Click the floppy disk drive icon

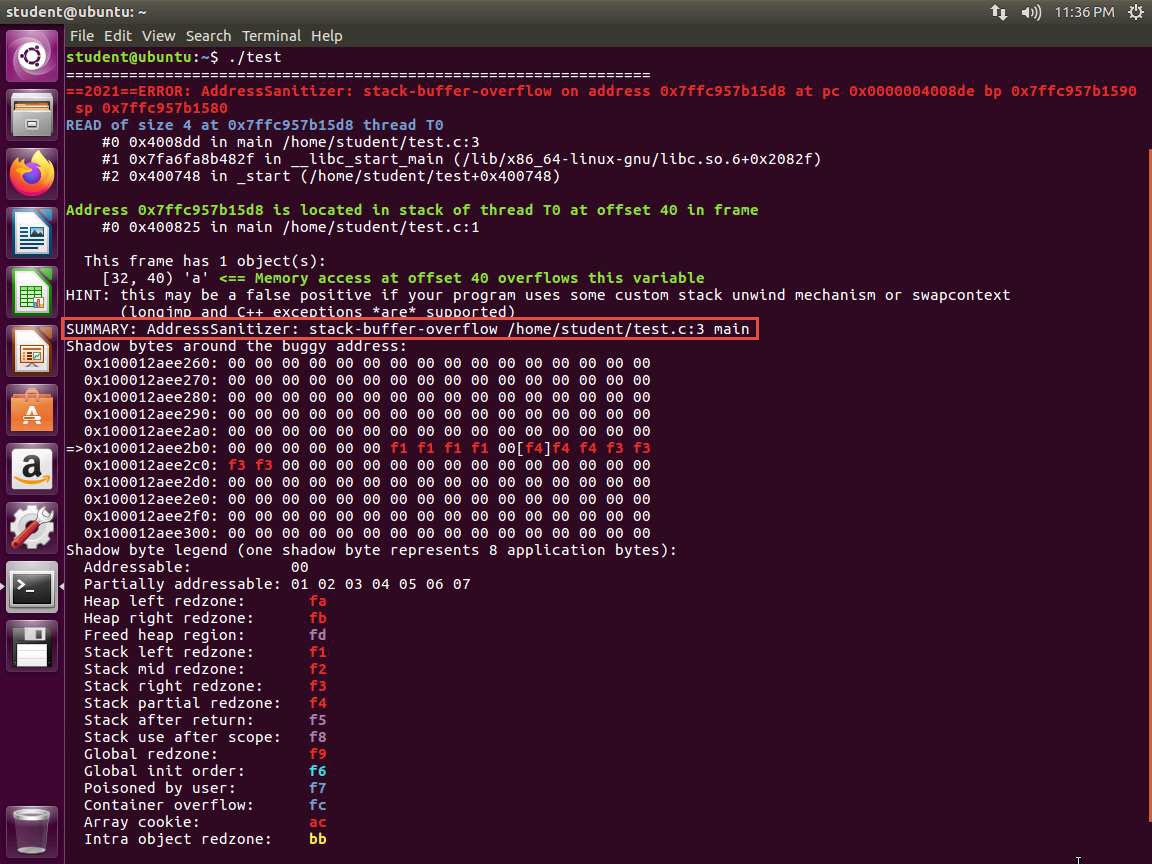point(32,647)
